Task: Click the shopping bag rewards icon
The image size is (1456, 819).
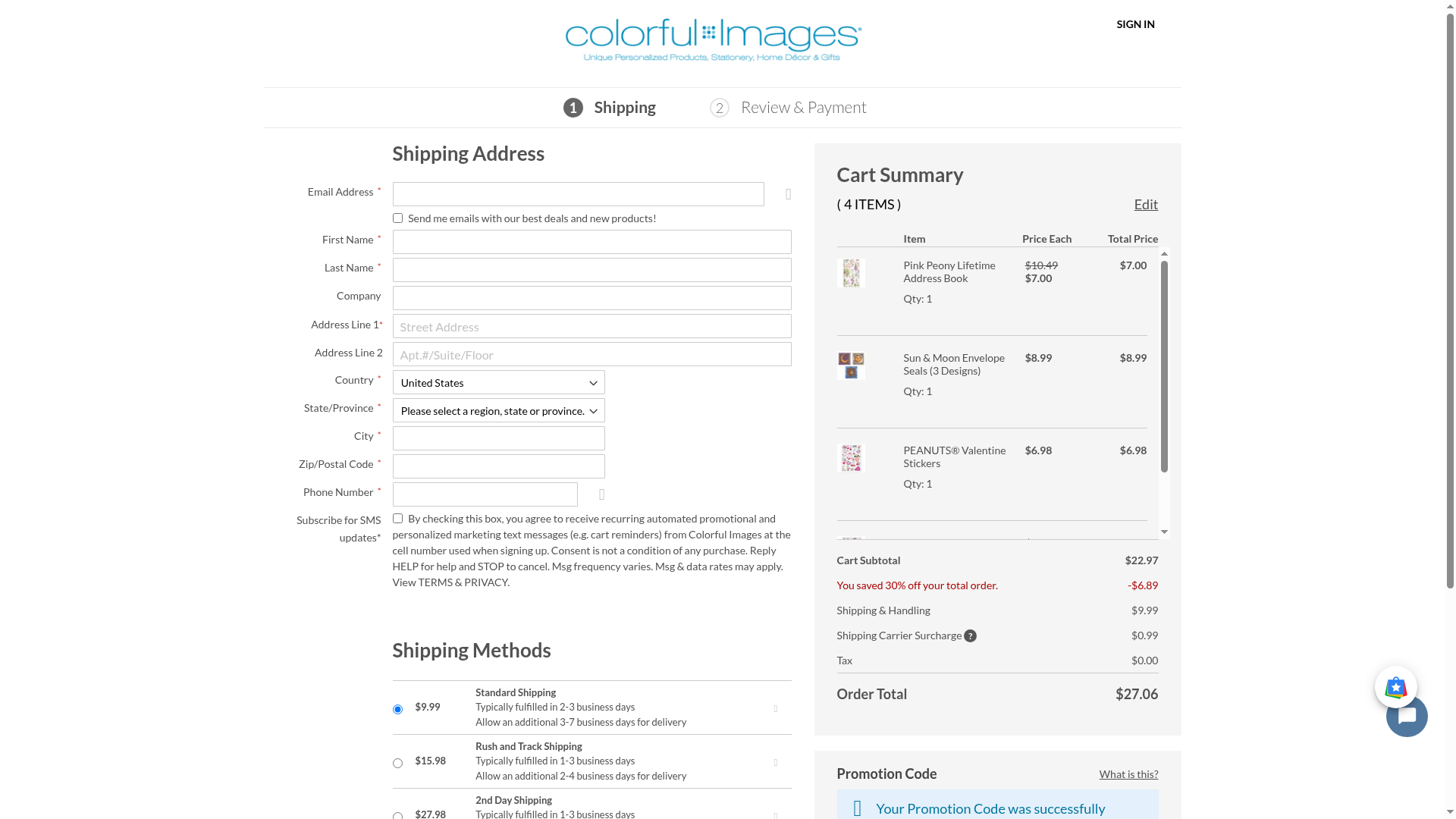Action: [1395, 687]
